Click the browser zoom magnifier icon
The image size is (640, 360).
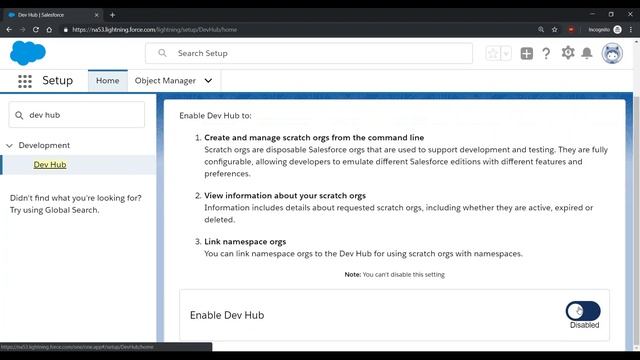tap(541, 29)
